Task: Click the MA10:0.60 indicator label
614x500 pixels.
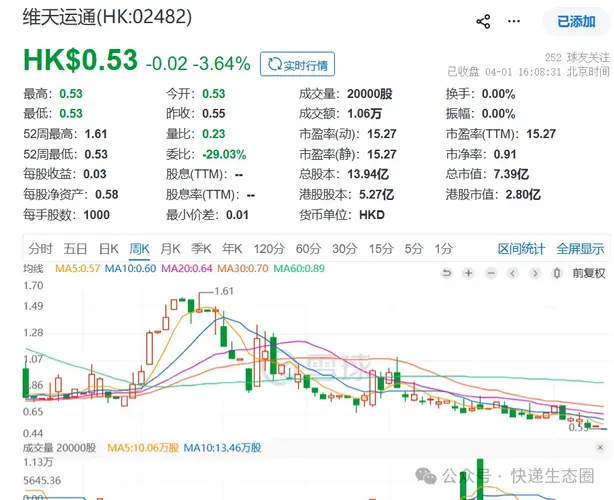Action: coord(130,269)
